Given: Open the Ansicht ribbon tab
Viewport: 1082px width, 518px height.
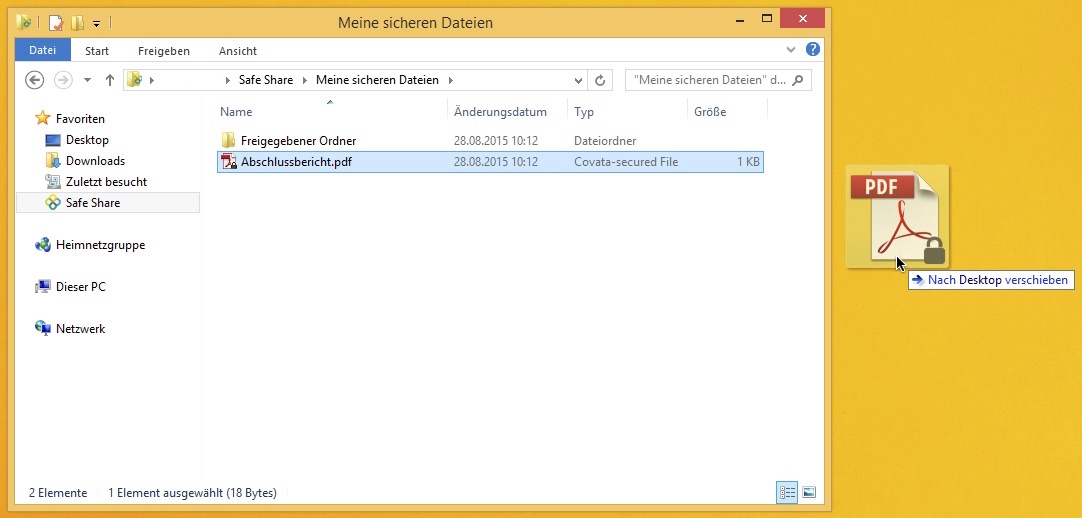Looking at the screenshot, I should pos(237,51).
